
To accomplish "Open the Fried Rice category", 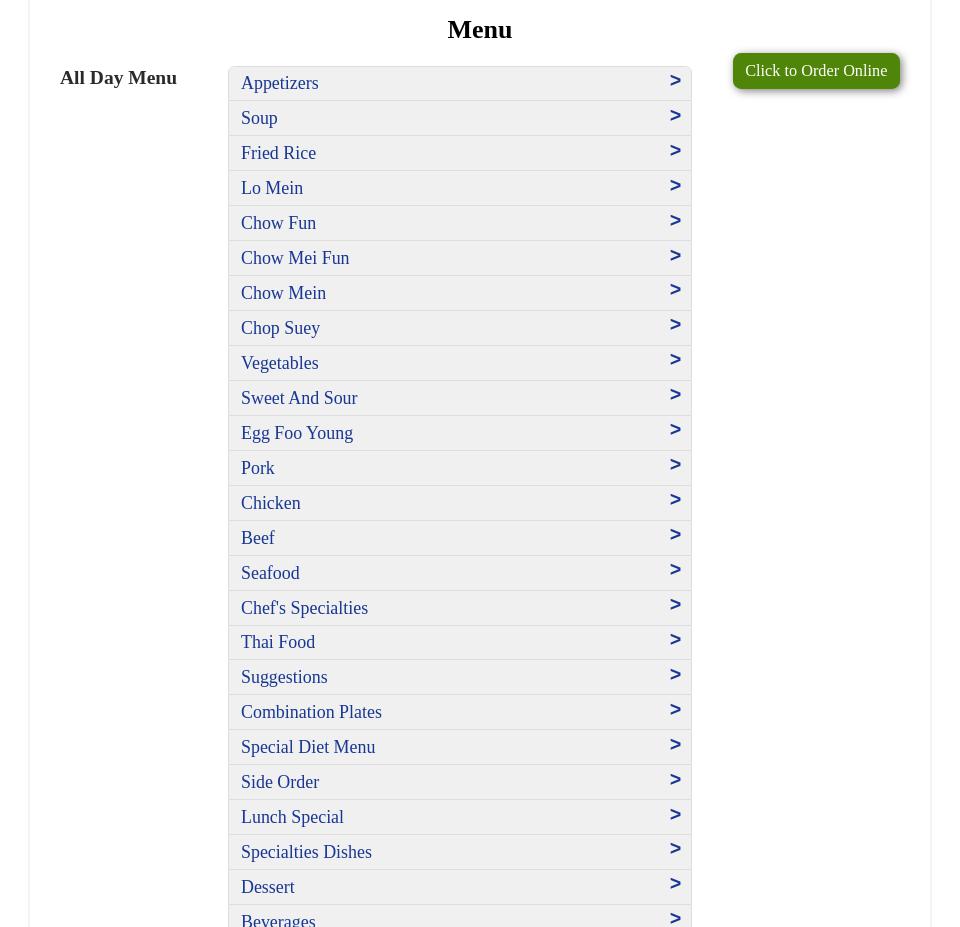I will (278, 153).
